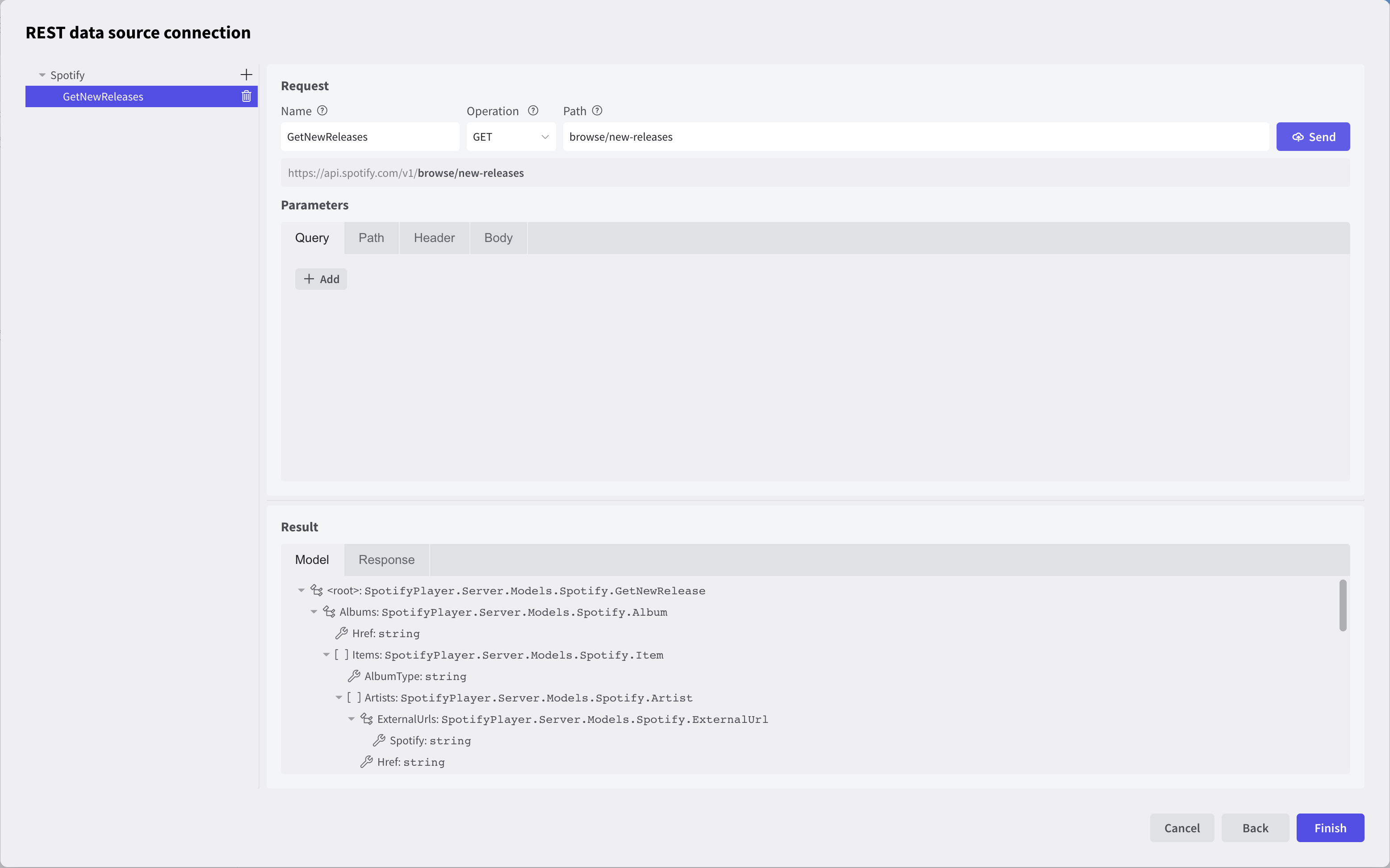Collapse the Items array node

tap(327, 655)
